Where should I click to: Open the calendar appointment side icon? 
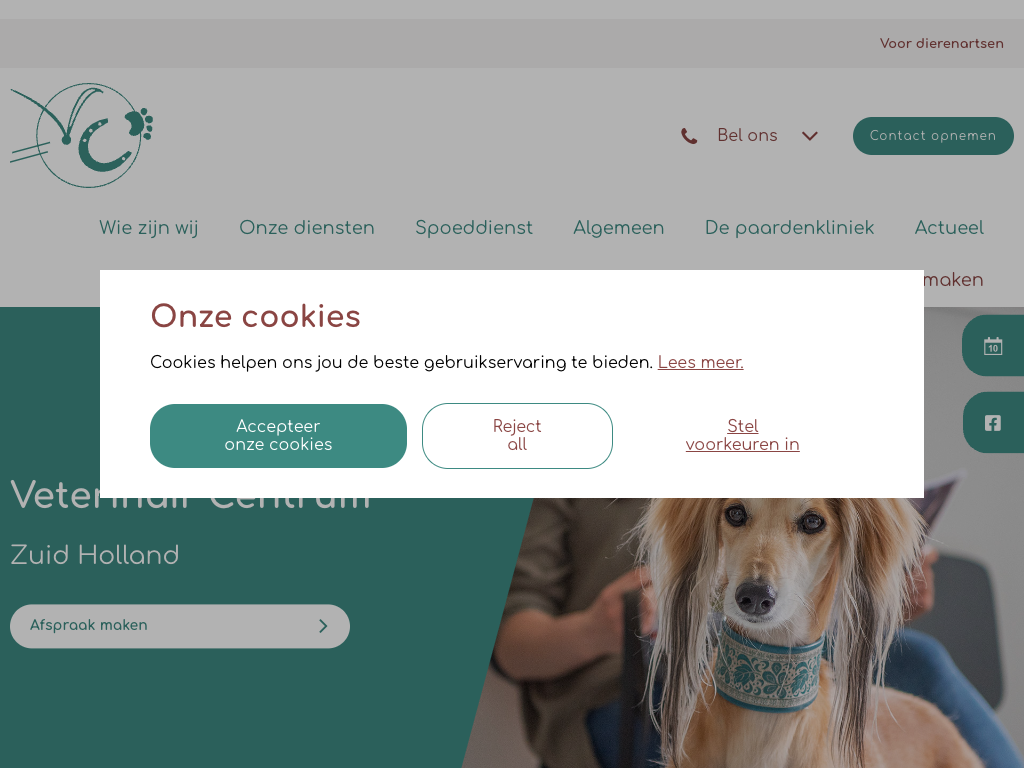click(993, 345)
